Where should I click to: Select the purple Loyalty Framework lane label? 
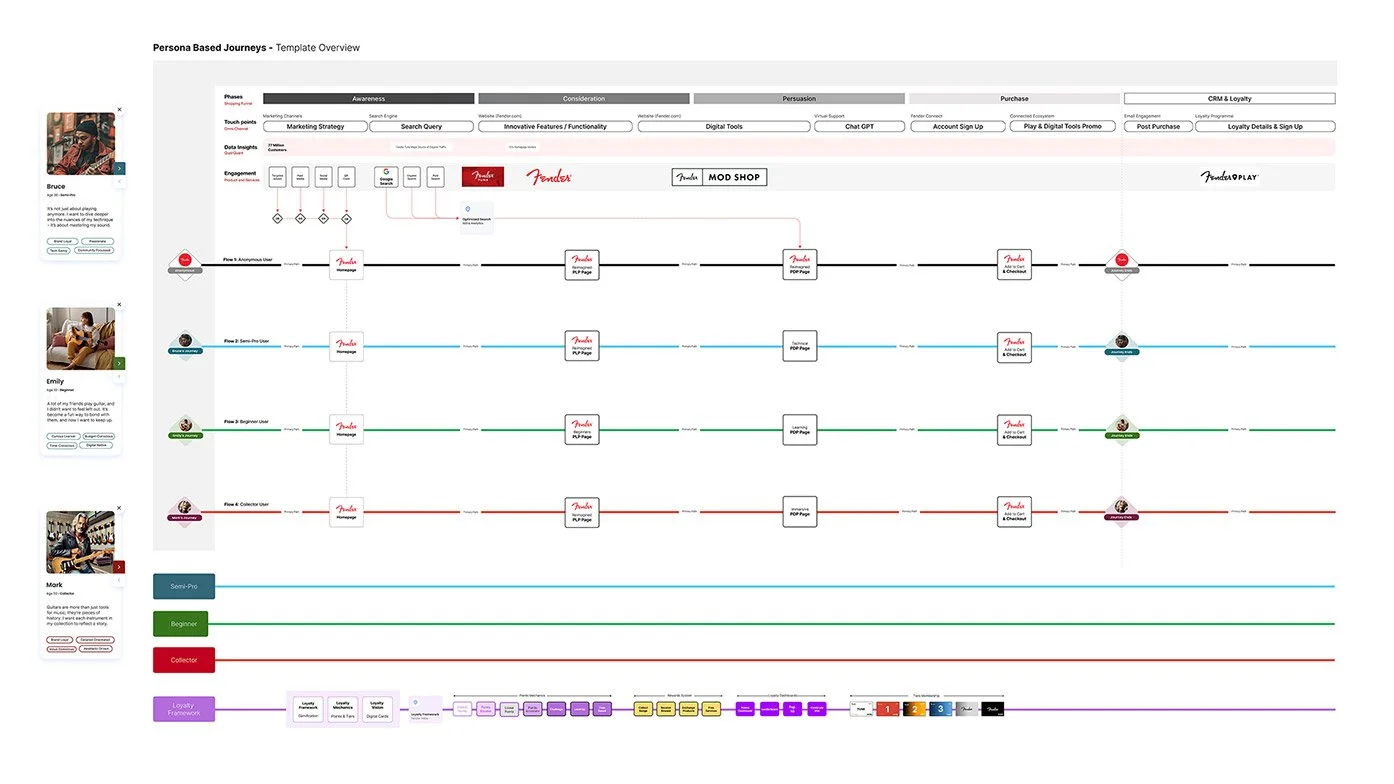(x=184, y=709)
